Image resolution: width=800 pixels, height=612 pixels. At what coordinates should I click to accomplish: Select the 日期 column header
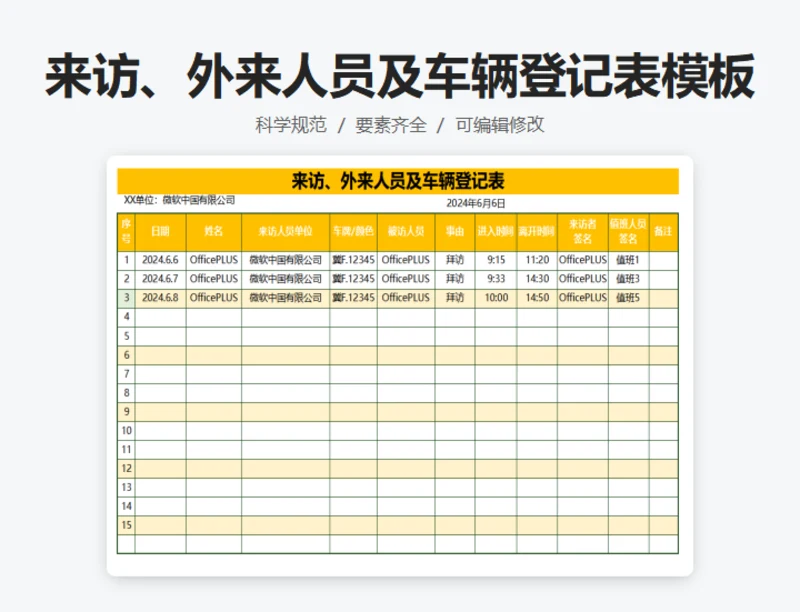pyautogui.click(x=160, y=232)
